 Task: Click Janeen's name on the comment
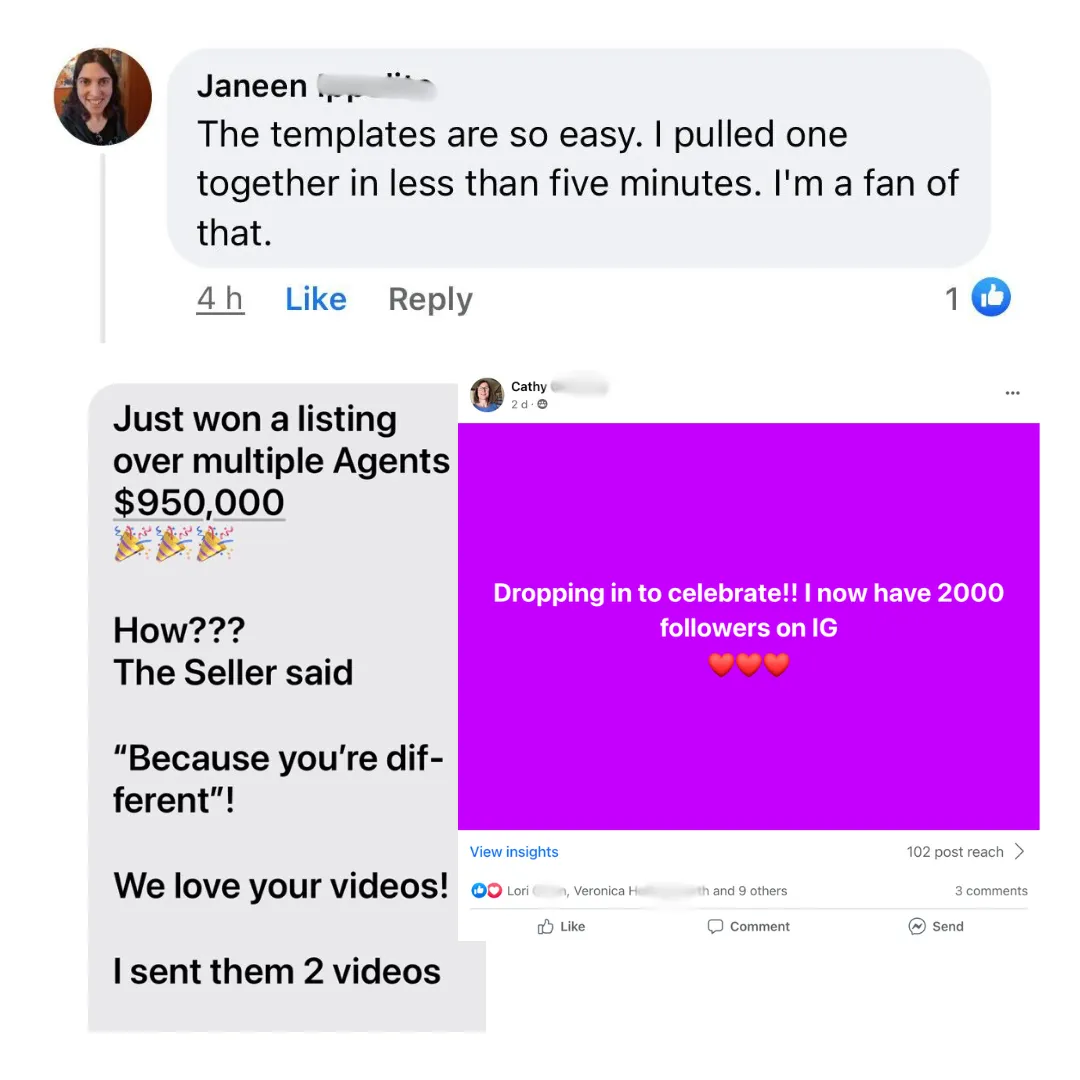point(315,87)
